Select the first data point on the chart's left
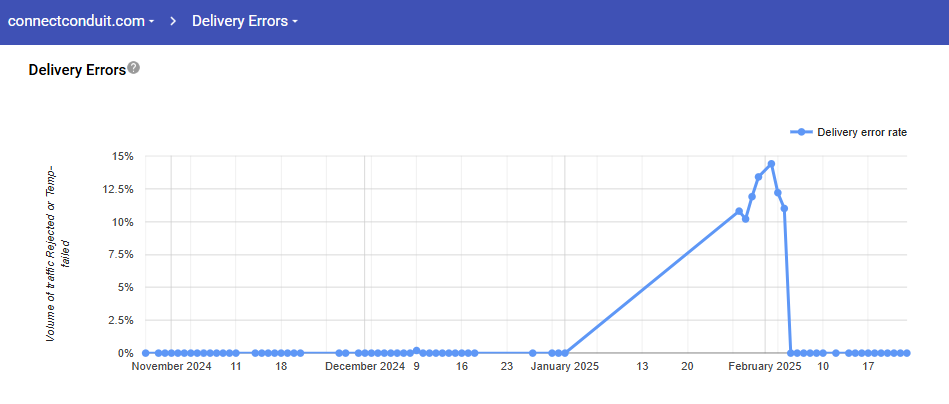This screenshot has height=404, width=949. [x=146, y=353]
